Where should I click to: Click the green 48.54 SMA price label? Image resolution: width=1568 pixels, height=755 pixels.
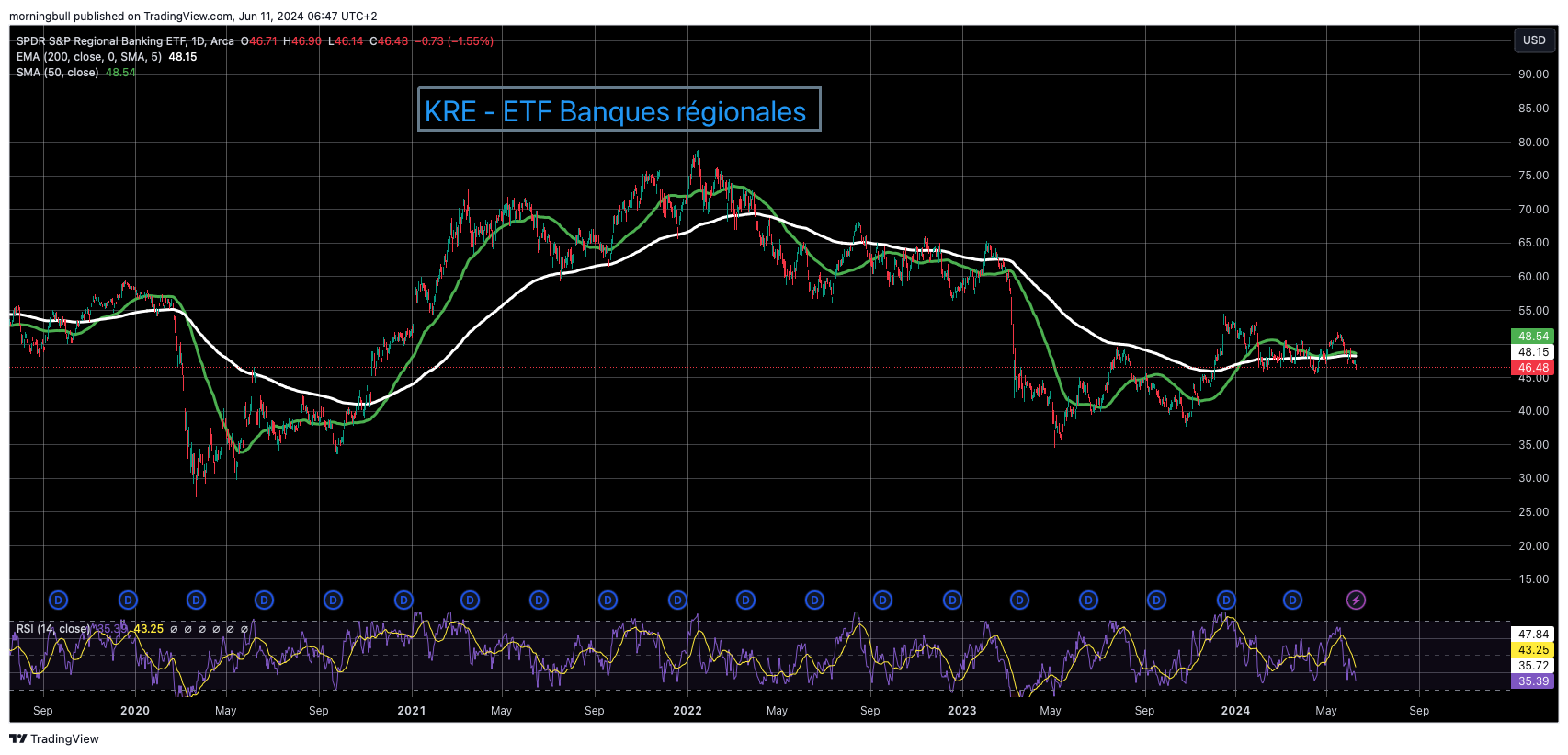click(1533, 337)
